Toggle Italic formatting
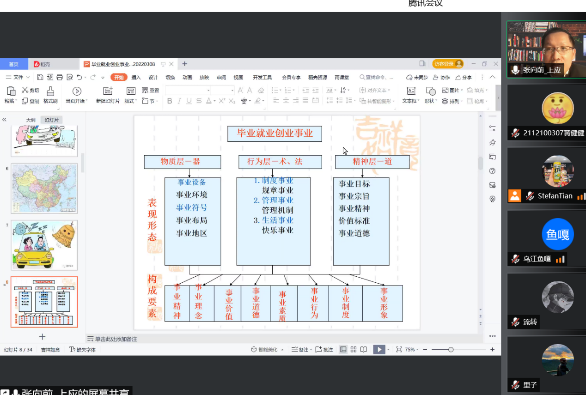The height and width of the screenshot is (395, 586). [x=179, y=101]
